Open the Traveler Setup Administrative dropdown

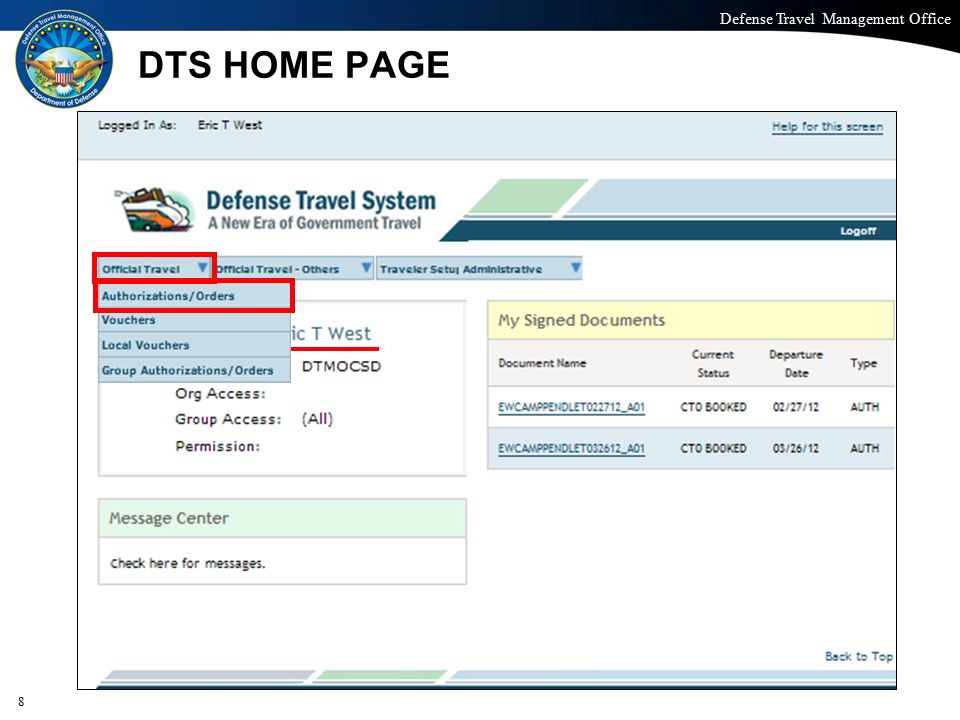479,268
